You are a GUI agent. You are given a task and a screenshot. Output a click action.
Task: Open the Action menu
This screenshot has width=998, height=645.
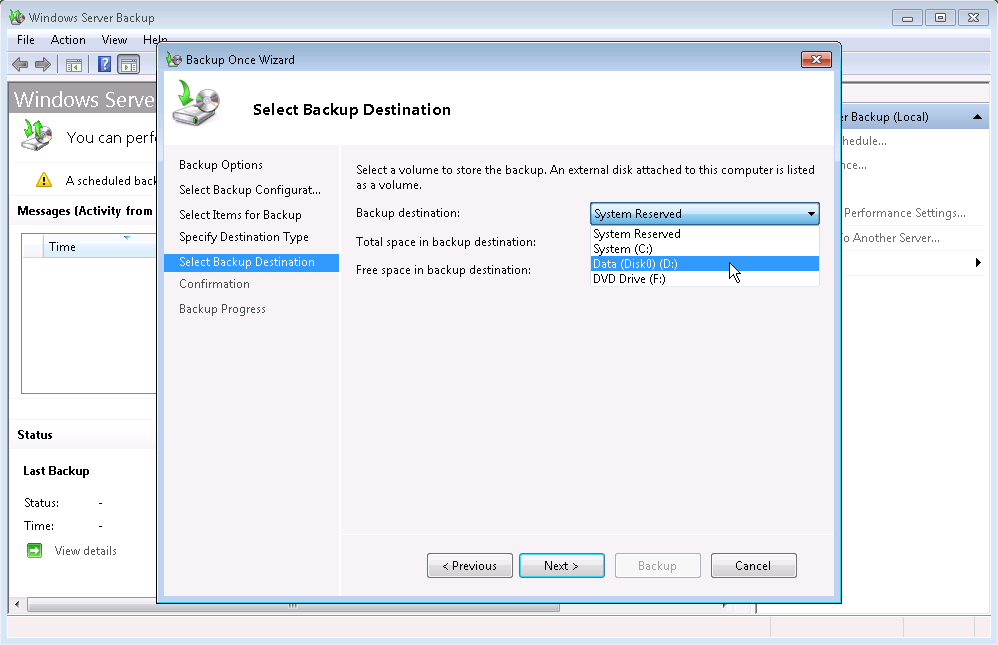[67, 39]
